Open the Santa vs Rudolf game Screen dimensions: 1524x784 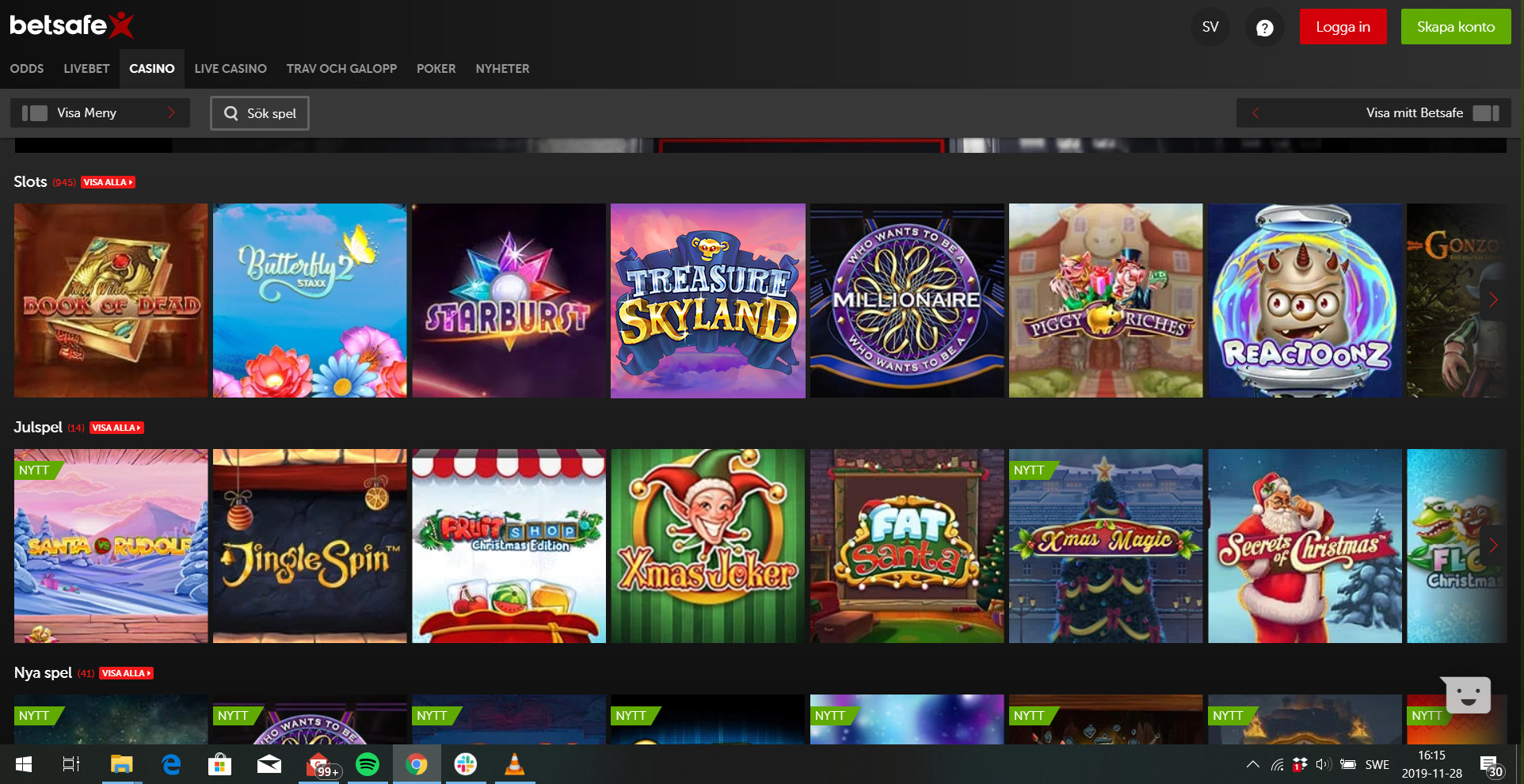111,546
